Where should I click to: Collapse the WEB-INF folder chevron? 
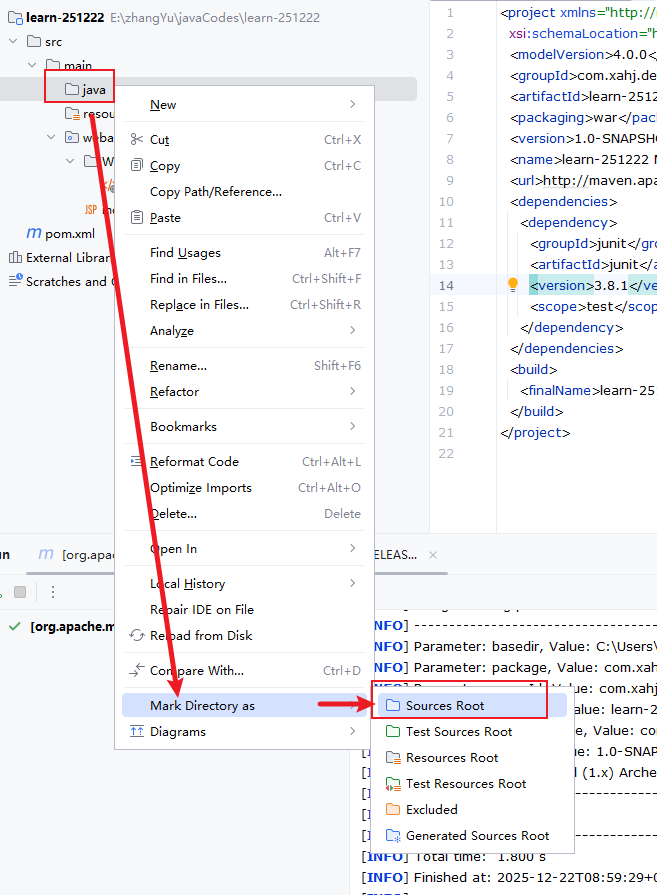click(70, 161)
